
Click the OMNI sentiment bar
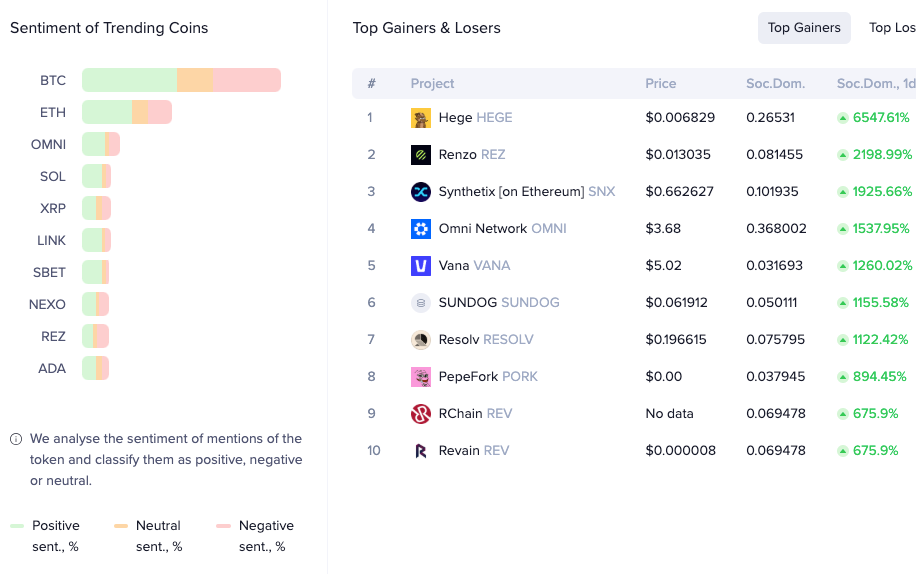point(101,144)
